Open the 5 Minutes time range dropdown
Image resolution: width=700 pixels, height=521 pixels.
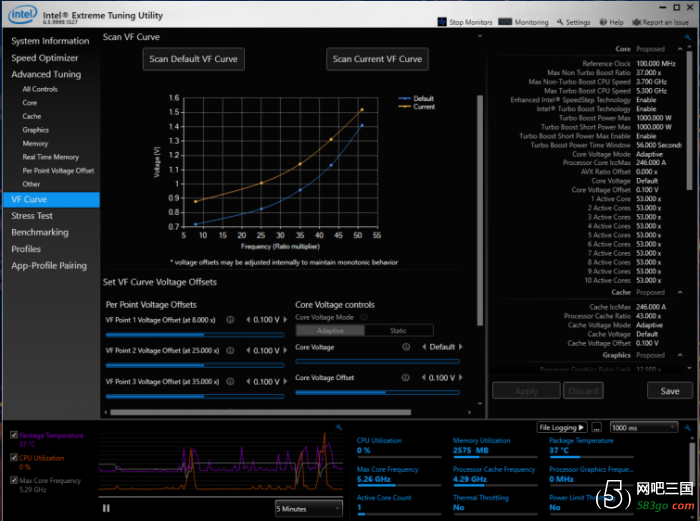click(x=308, y=508)
